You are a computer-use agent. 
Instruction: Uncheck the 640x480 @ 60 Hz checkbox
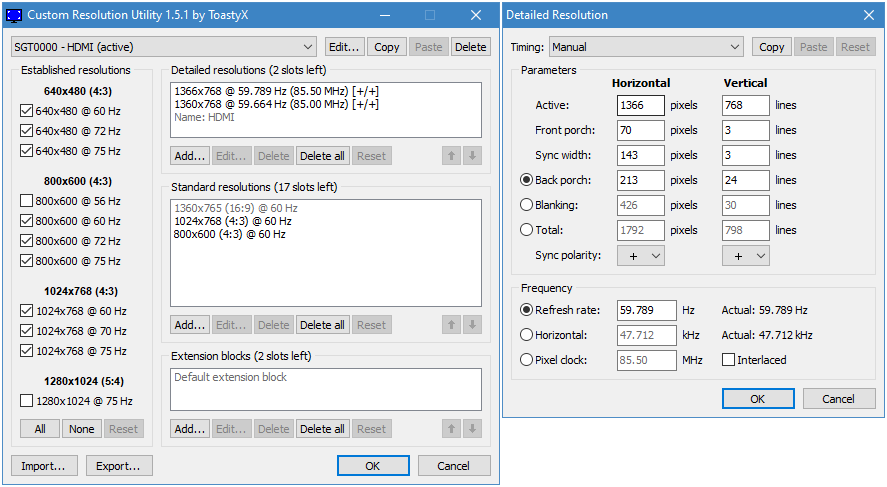pos(26,111)
